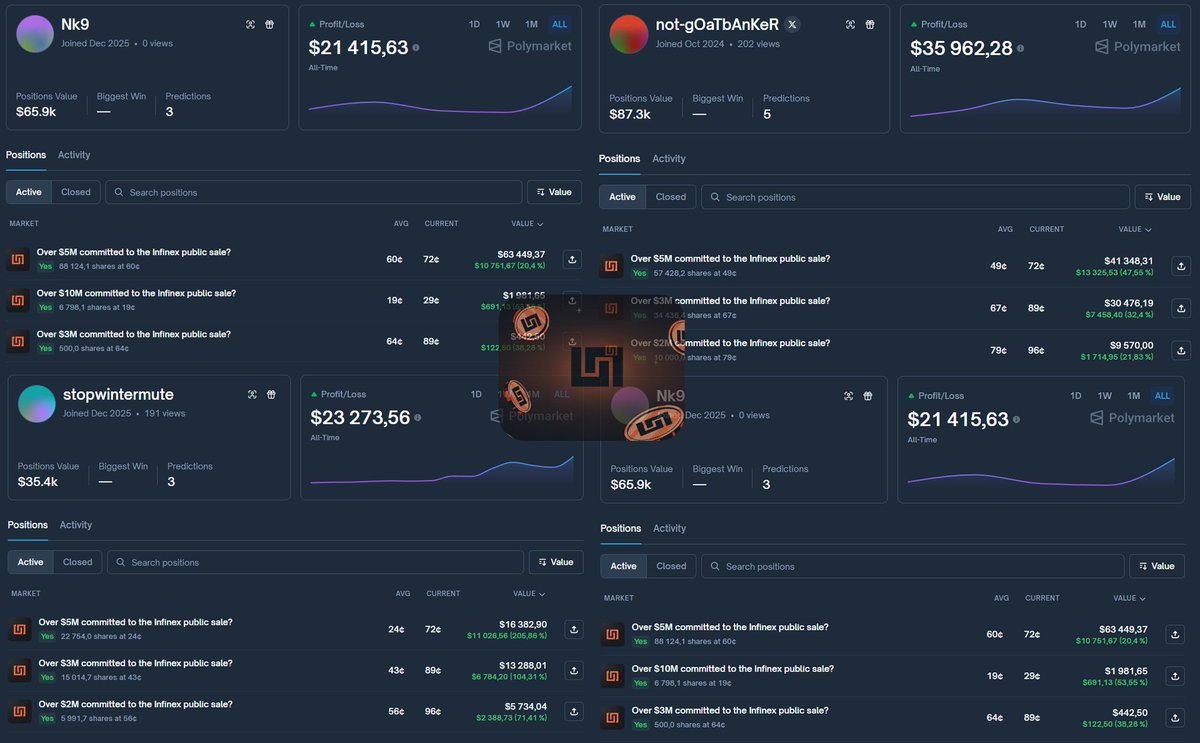Select 1W range on not-gOaTbAnKeR profit chart
This screenshot has width=1200, height=743.
tap(1110, 24)
